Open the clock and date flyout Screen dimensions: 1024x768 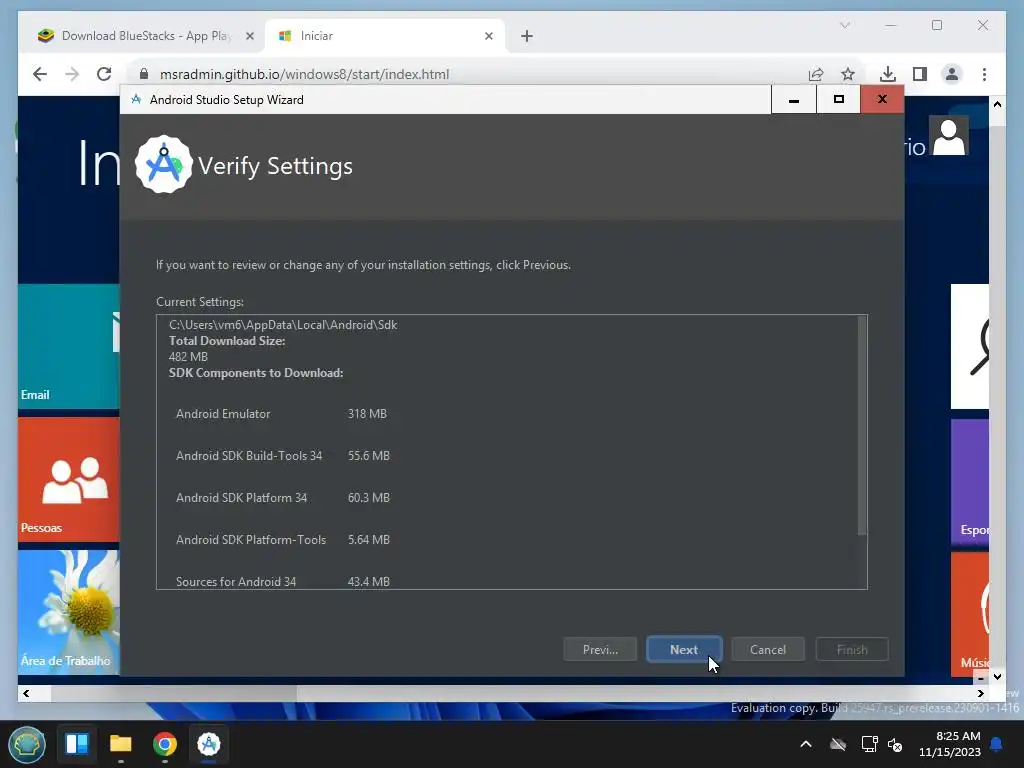950,744
